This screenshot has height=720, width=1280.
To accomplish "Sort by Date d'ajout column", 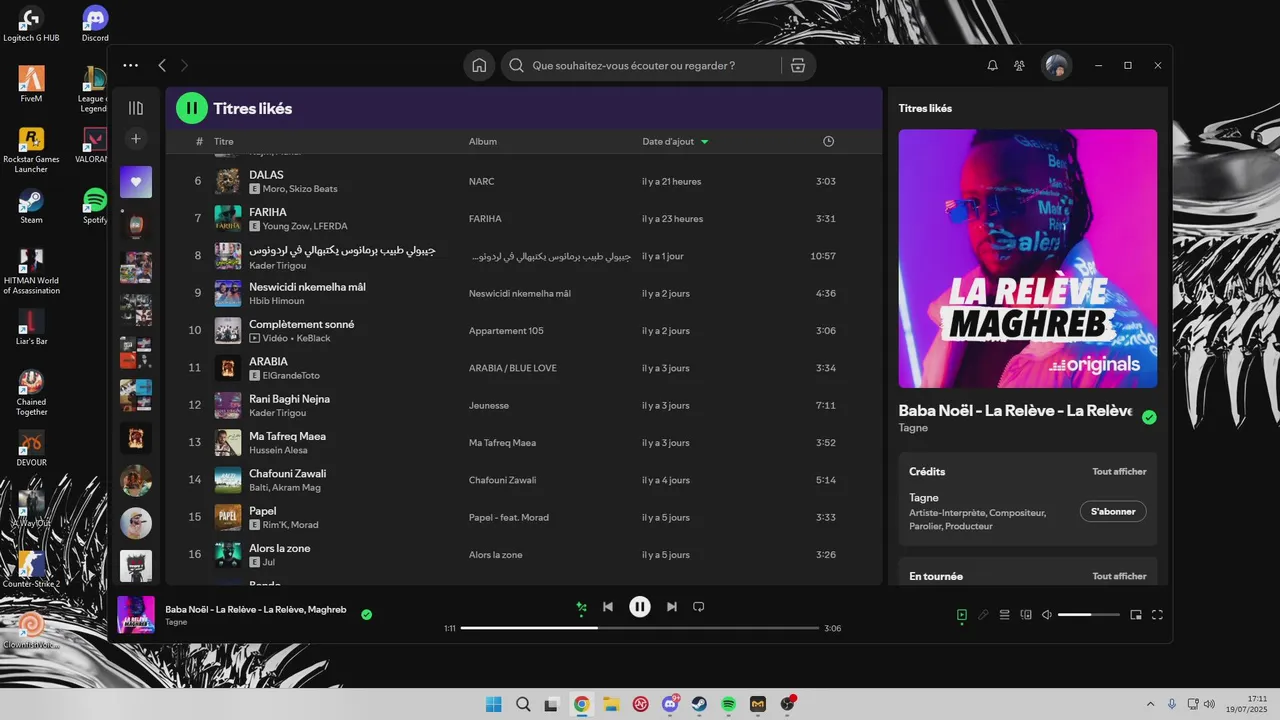I will [x=675, y=142].
